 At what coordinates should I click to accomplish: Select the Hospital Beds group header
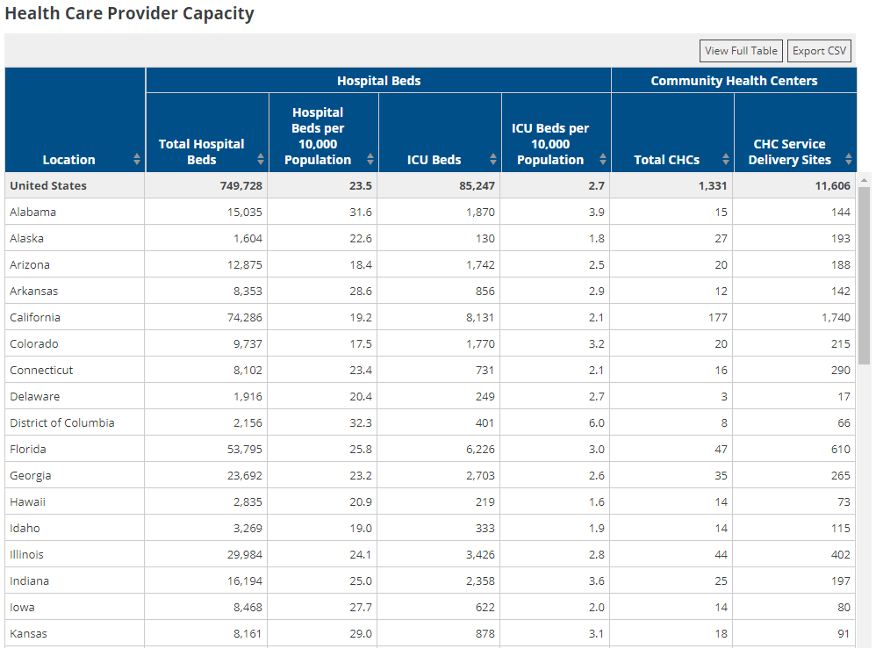378,81
